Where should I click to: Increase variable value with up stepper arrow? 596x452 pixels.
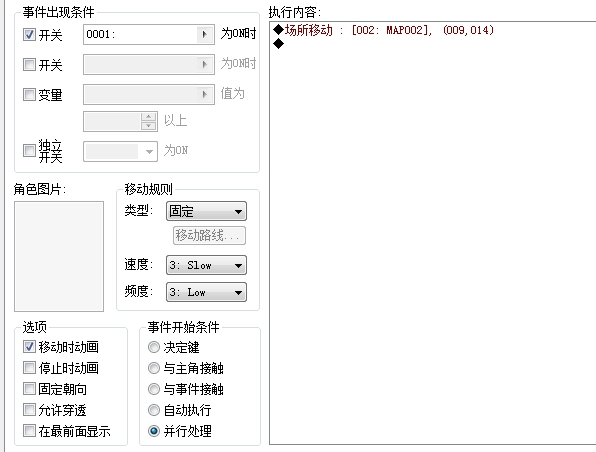[149, 117]
